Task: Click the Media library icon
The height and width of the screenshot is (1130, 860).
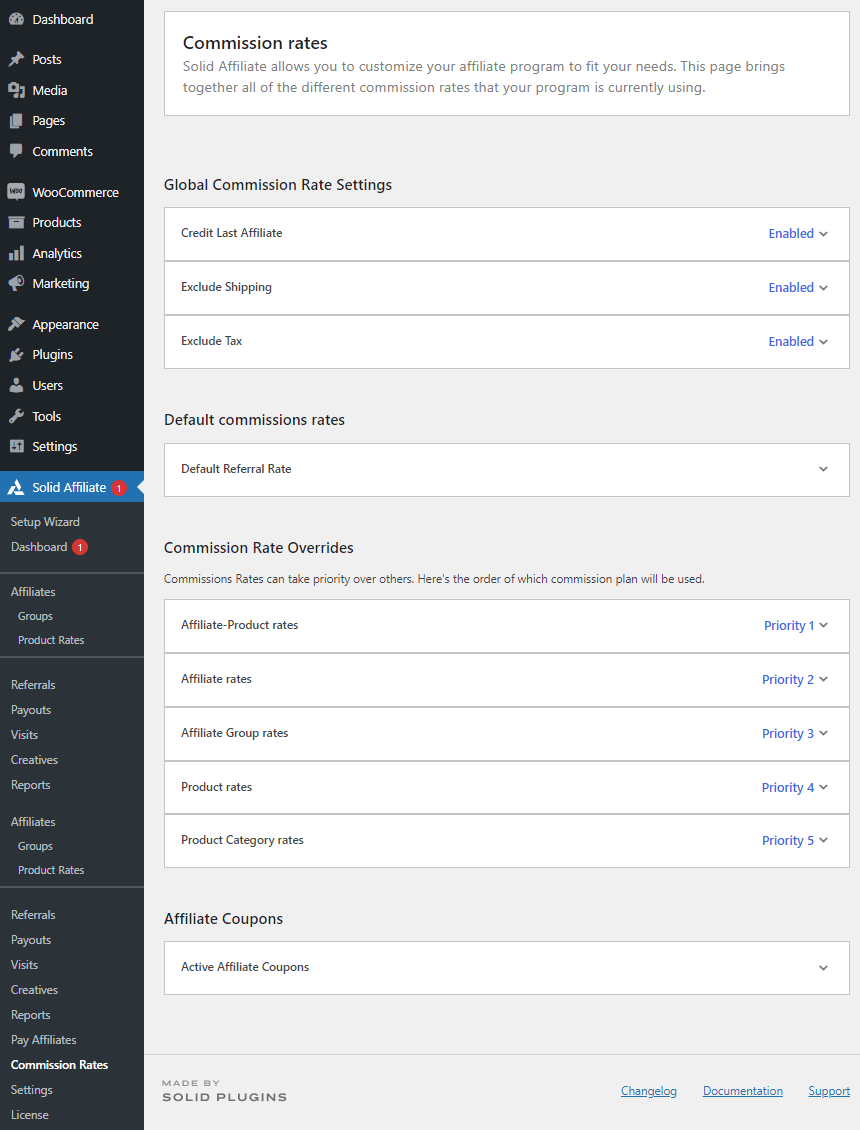Action: (x=16, y=91)
